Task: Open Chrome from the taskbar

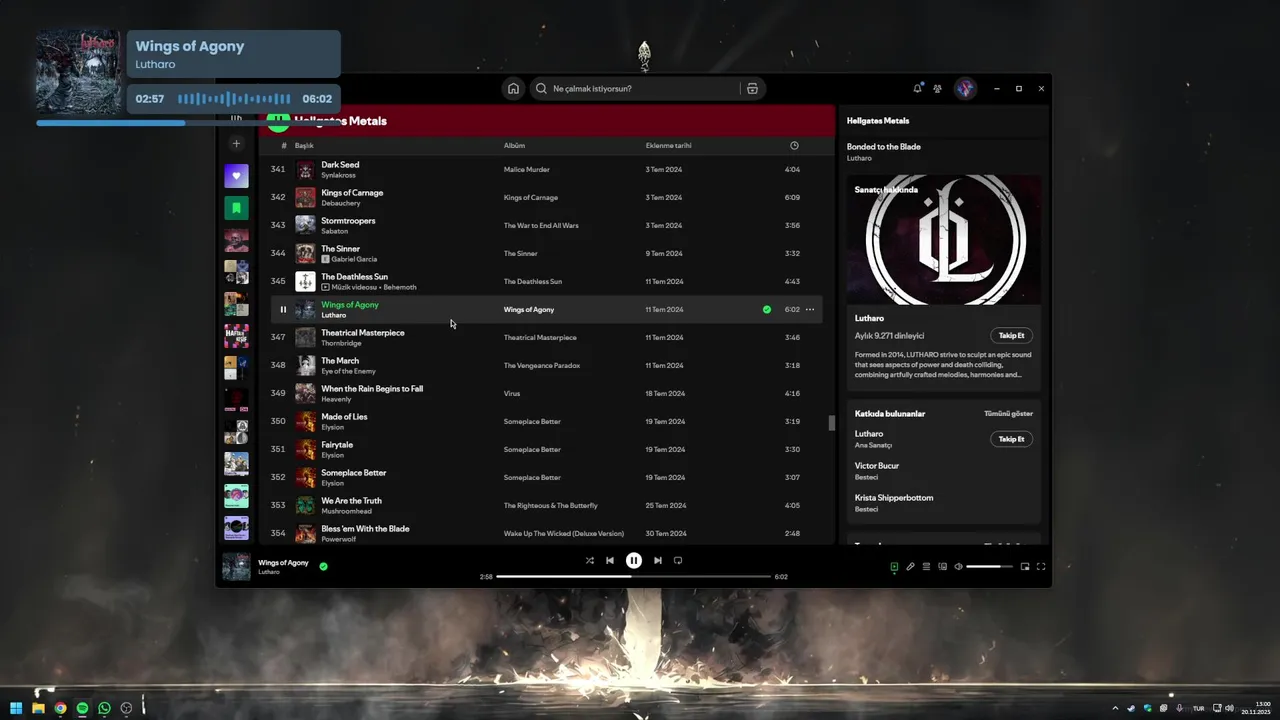Action: point(60,708)
